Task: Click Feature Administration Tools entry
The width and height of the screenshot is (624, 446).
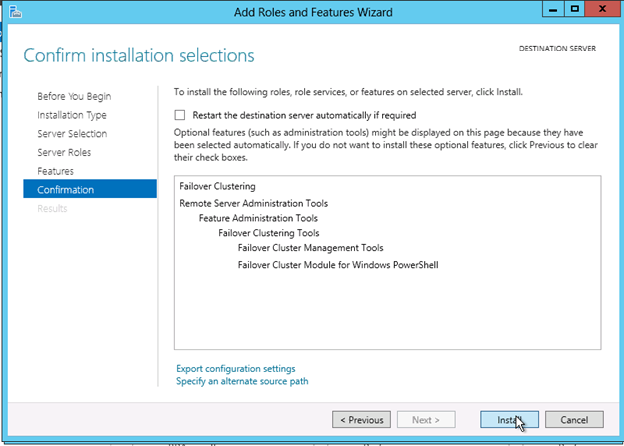Action: (258, 218)
